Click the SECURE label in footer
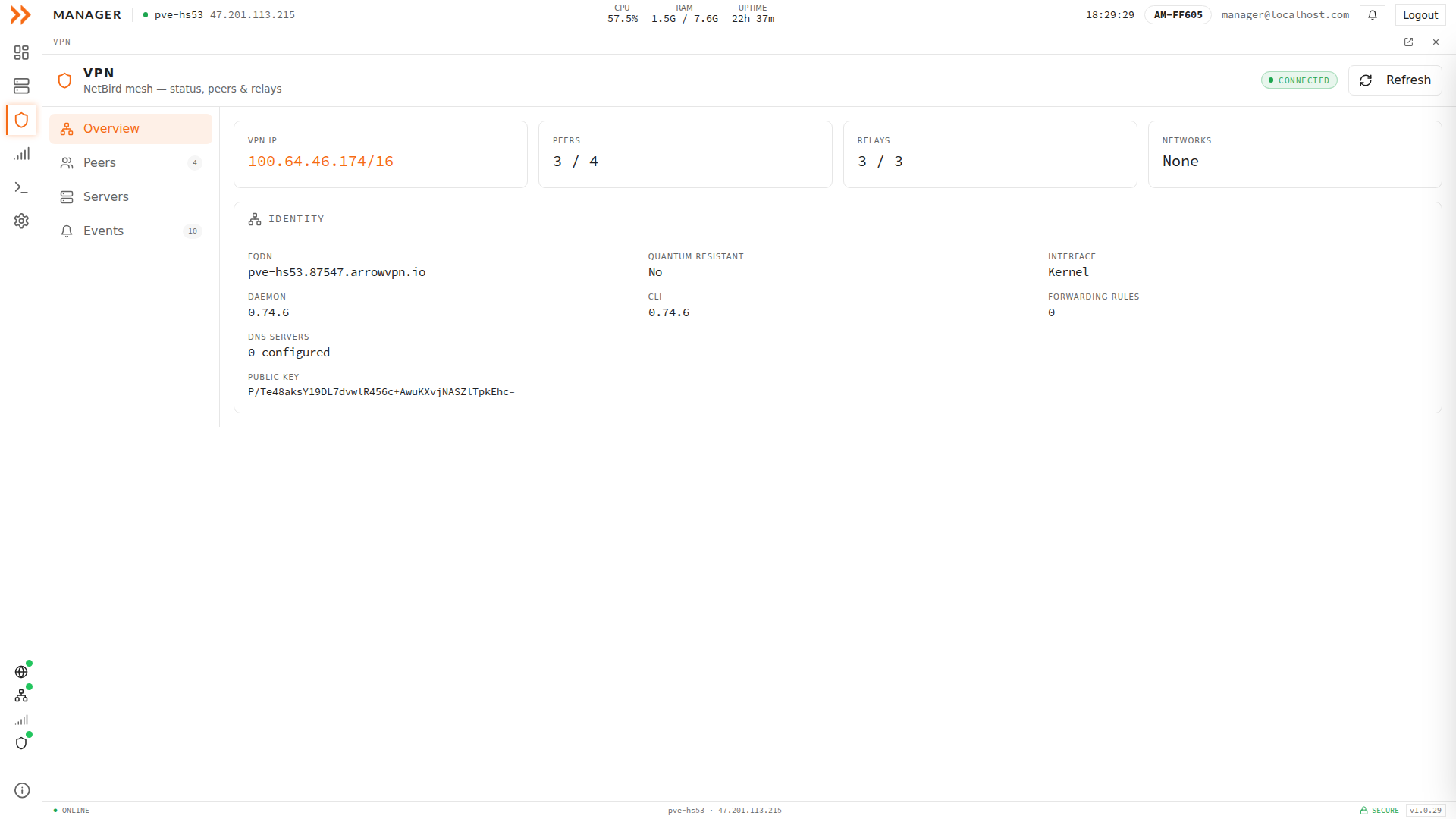Screen dimensions: 1456x819 1385,811
